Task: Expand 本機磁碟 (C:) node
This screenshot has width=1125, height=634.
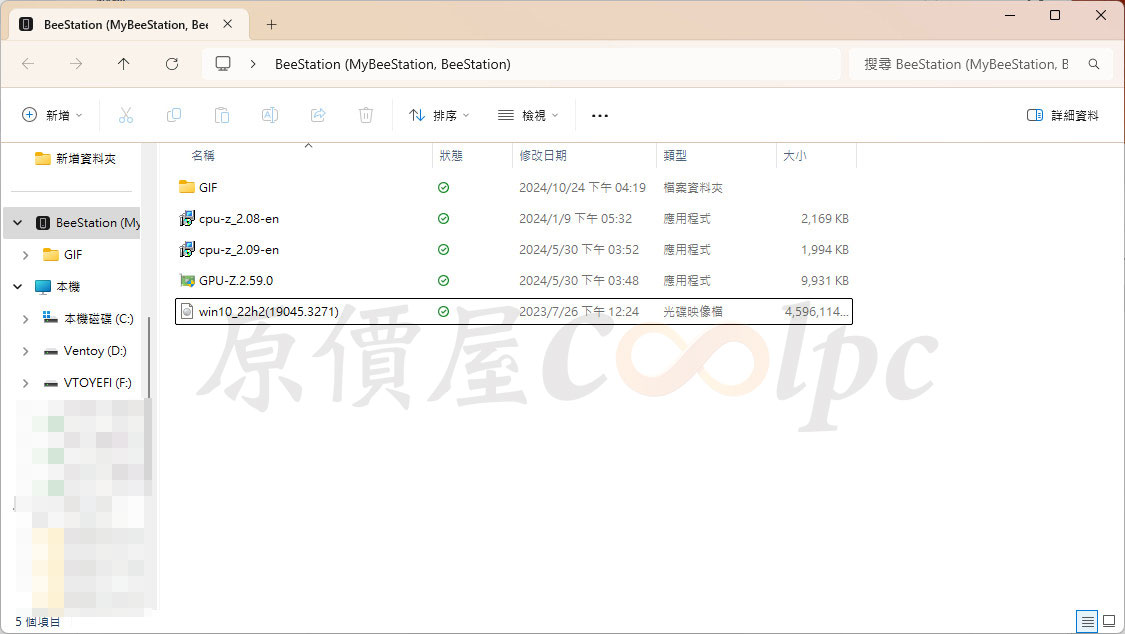Action: point(26,318)
